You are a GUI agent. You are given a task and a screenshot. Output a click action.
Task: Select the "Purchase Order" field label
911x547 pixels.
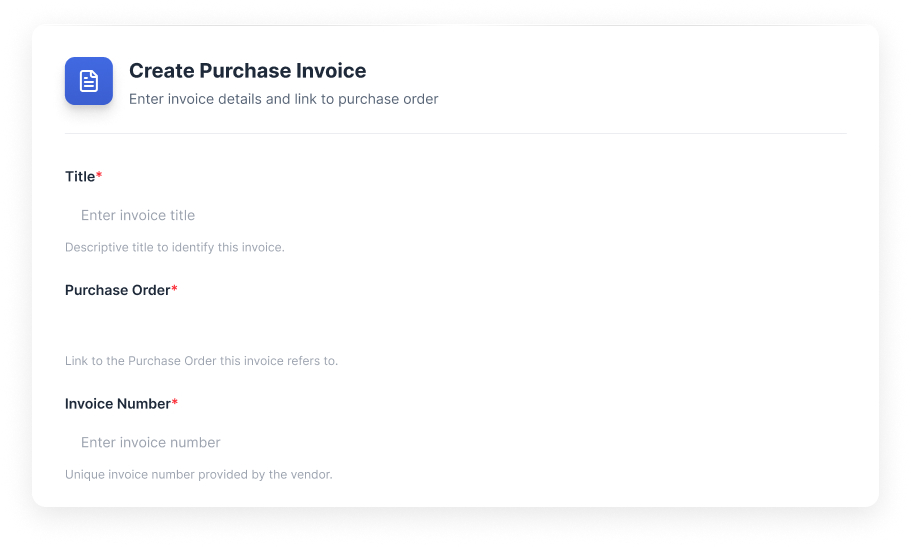(117, 290)
